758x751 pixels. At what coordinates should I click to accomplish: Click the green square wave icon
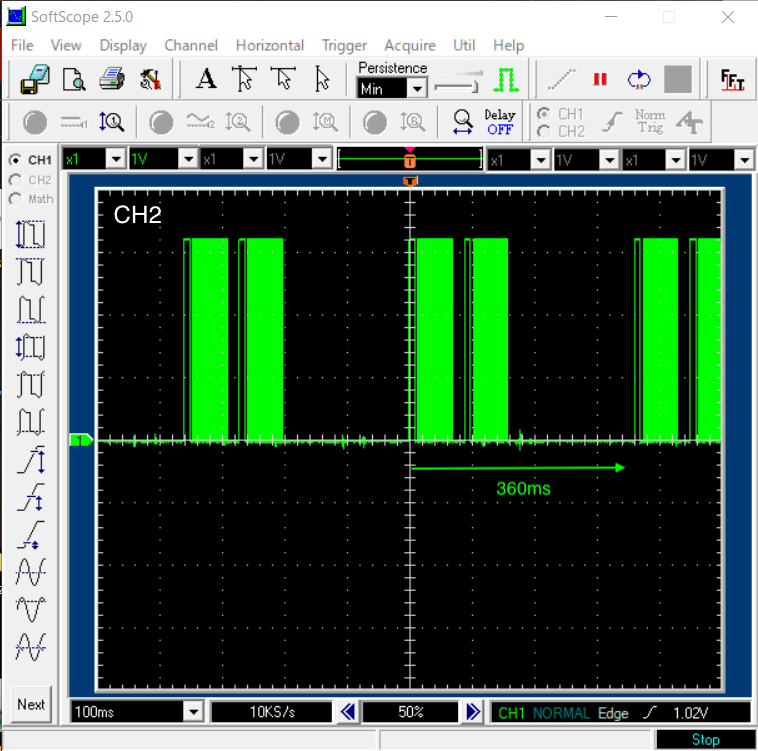pyautogui.click(x=506, y=80)
